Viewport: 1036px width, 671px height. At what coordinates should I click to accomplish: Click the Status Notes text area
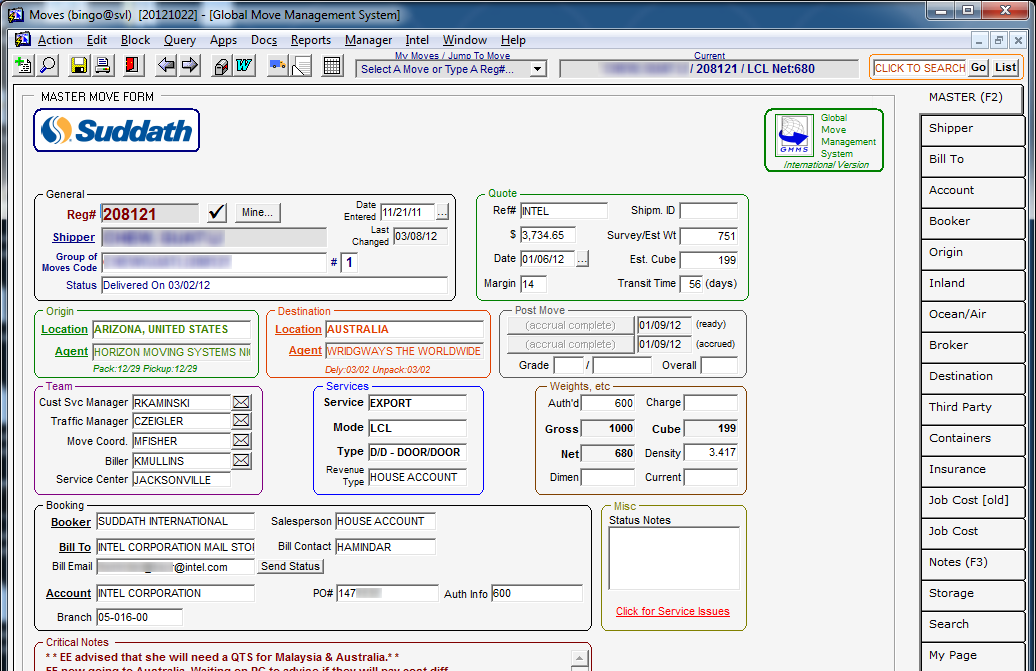674,558
